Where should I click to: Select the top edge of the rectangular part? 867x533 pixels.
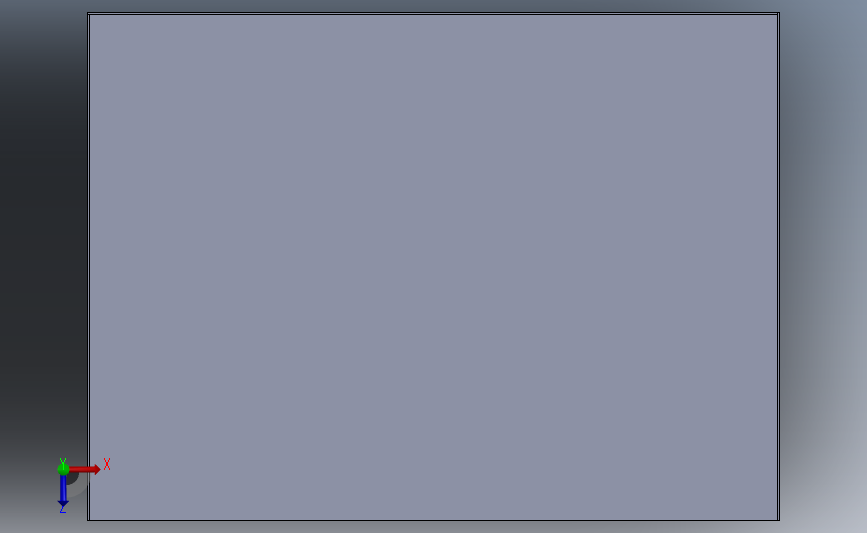[433, 13]
